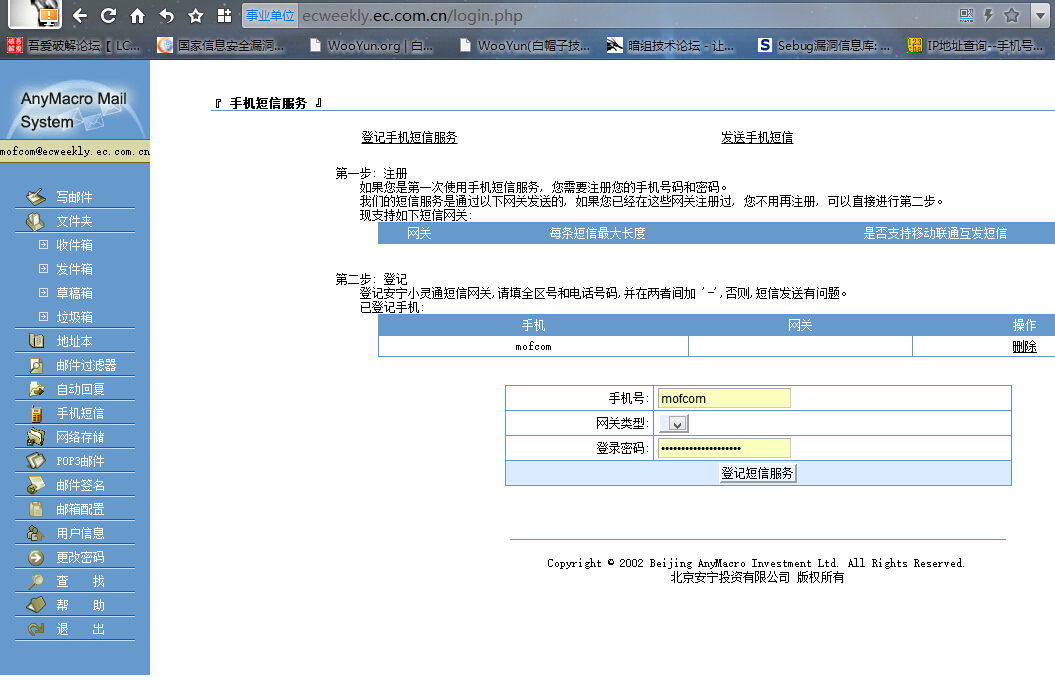
Task: Reload the page with refresh icon
Action: 108,15
